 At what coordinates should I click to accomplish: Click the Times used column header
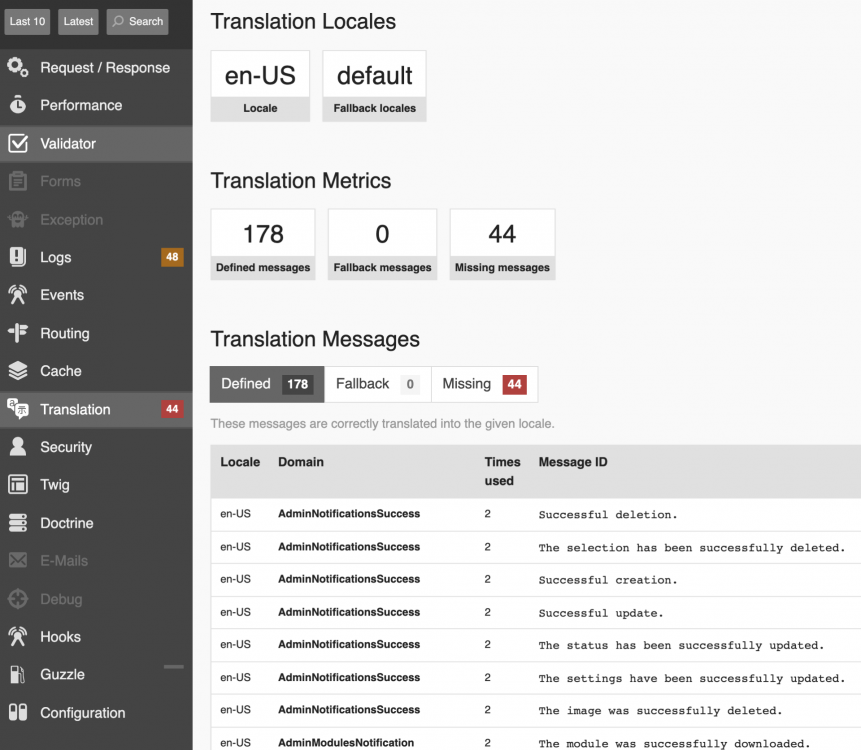[502, 471]
